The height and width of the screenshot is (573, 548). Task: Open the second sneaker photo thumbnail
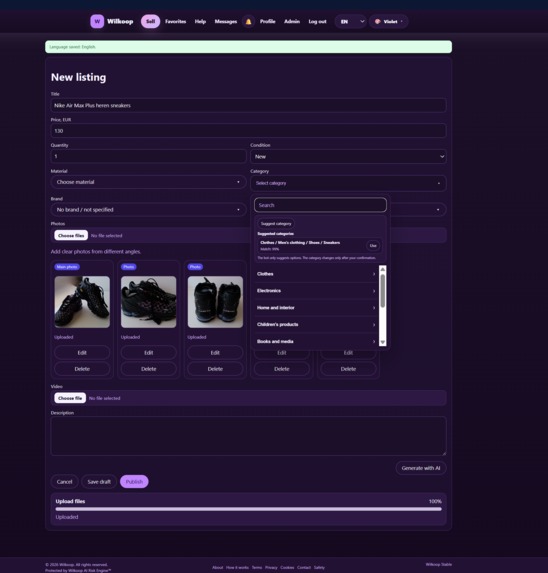149,302
